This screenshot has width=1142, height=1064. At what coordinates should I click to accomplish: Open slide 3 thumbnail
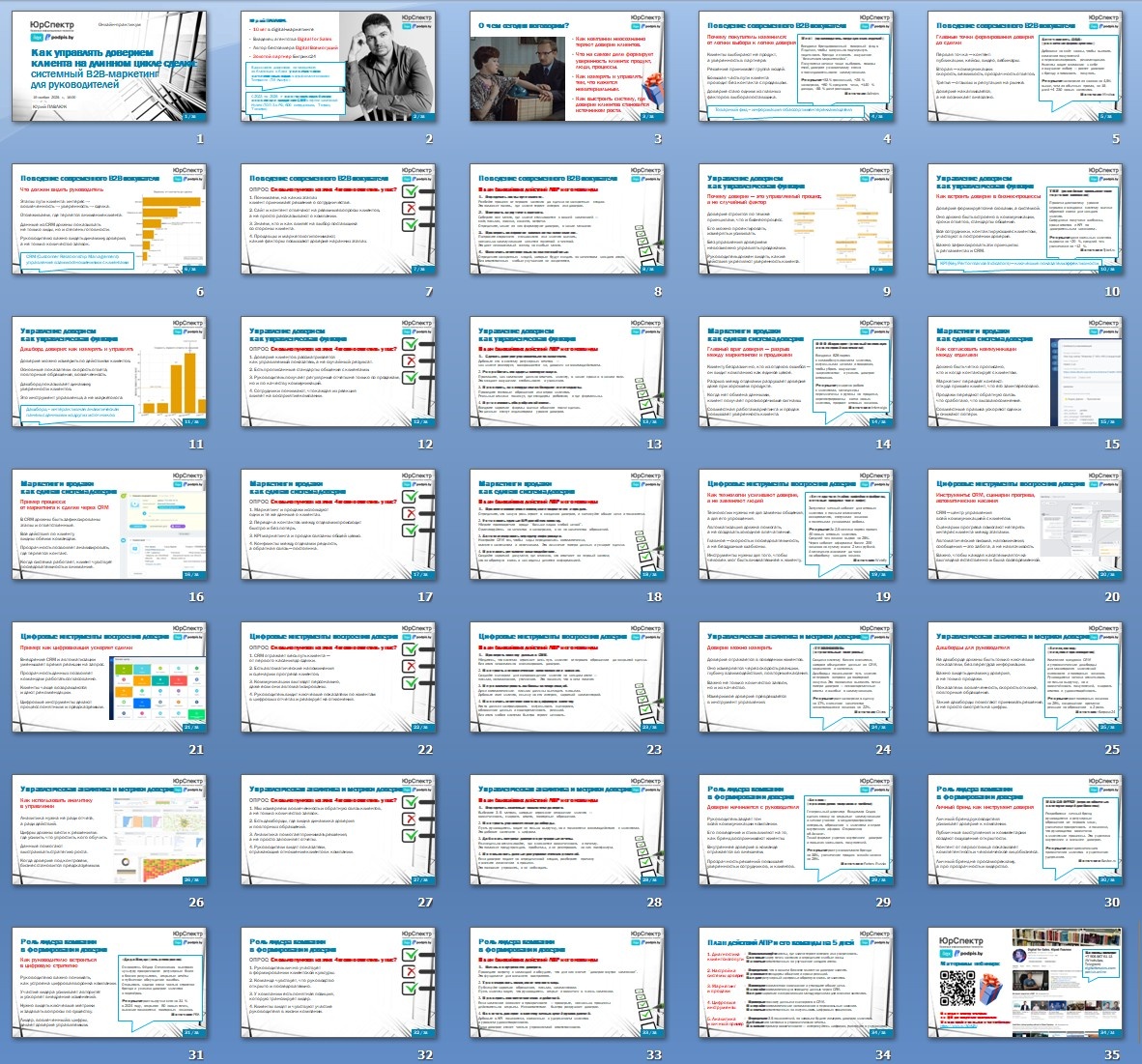coord(567,67)
